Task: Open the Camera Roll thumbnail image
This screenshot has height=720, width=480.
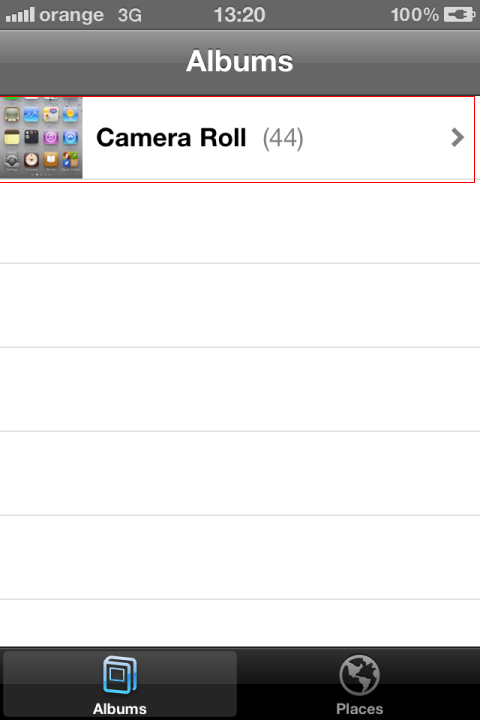Action: [41, 137]
